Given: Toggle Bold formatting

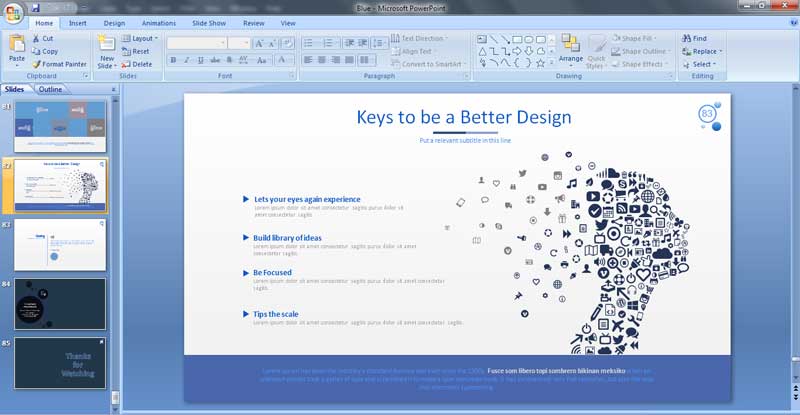Looking at the screenshot, I should click(x=173, y=60).
